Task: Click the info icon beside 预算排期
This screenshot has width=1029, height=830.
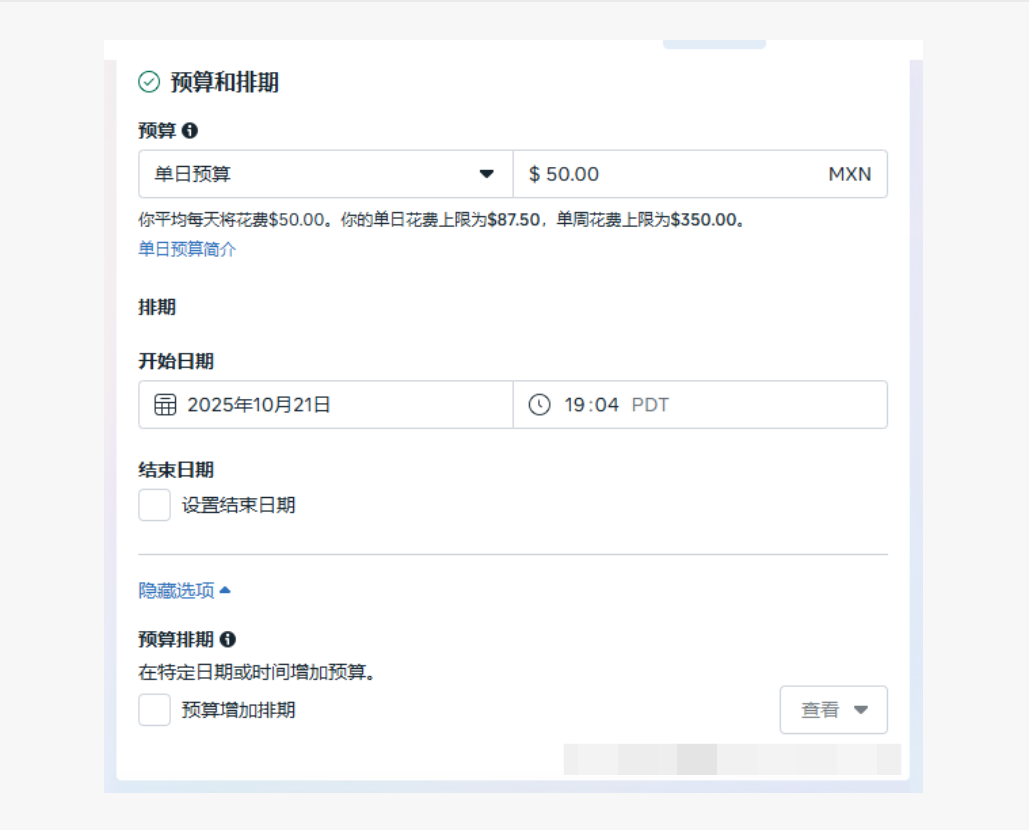Action: pyautogui.click(x=228, y=639)
